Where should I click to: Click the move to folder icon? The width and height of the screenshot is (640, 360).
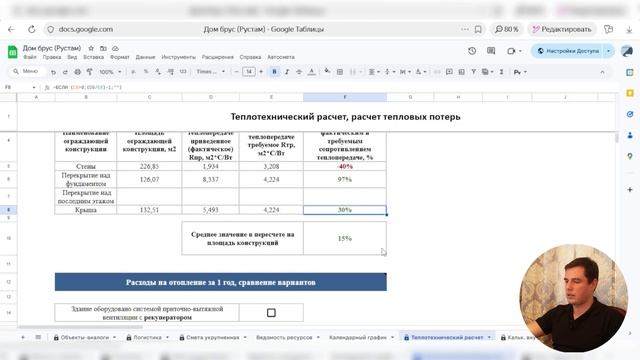[x=103, y=48]
